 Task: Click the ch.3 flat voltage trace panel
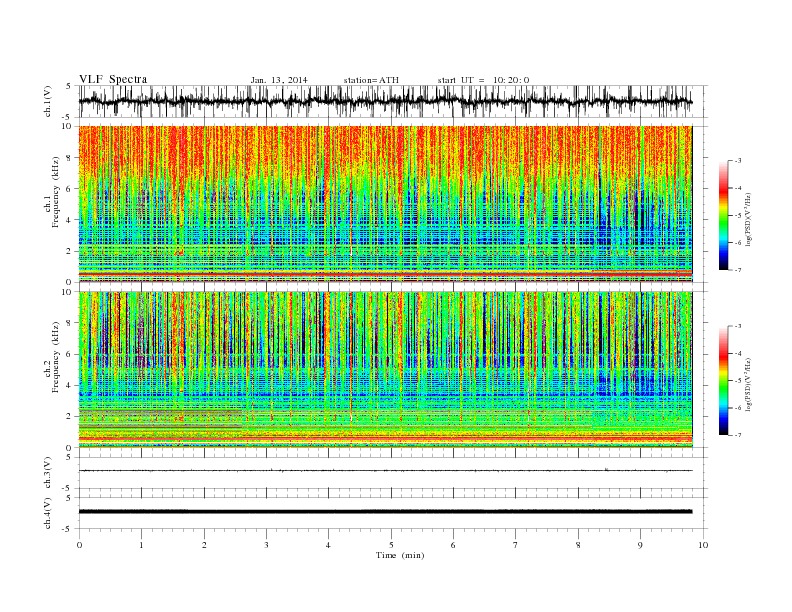392,473
